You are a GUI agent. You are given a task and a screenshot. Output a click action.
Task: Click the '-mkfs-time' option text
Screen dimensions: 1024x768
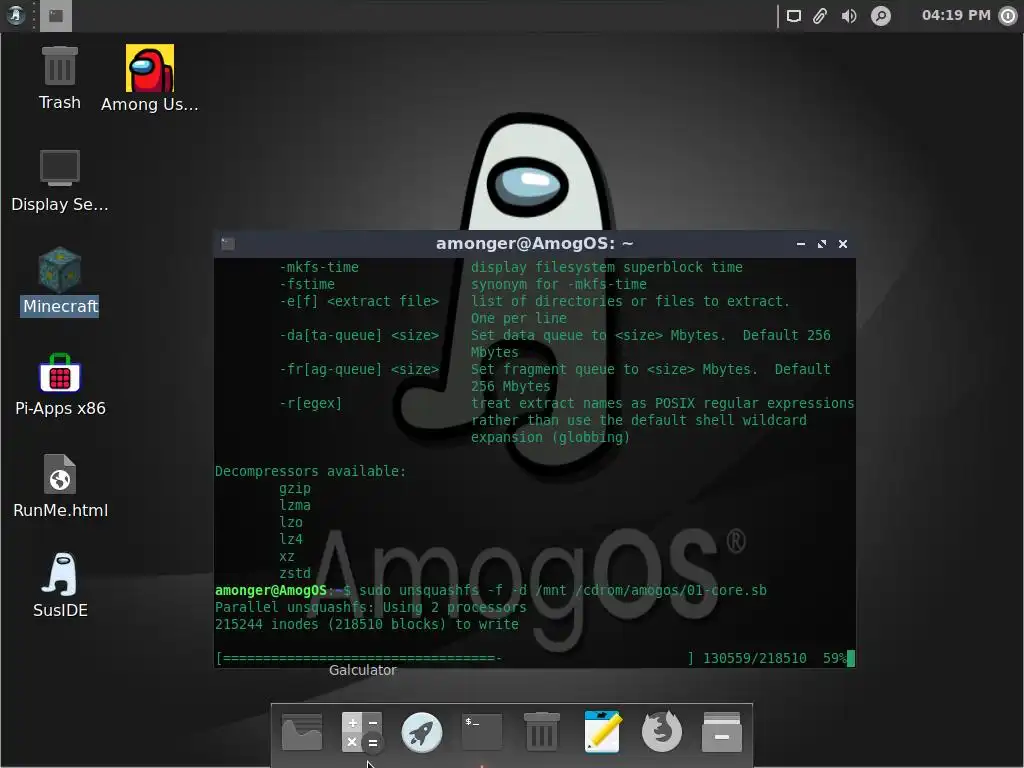pos(319,267)
